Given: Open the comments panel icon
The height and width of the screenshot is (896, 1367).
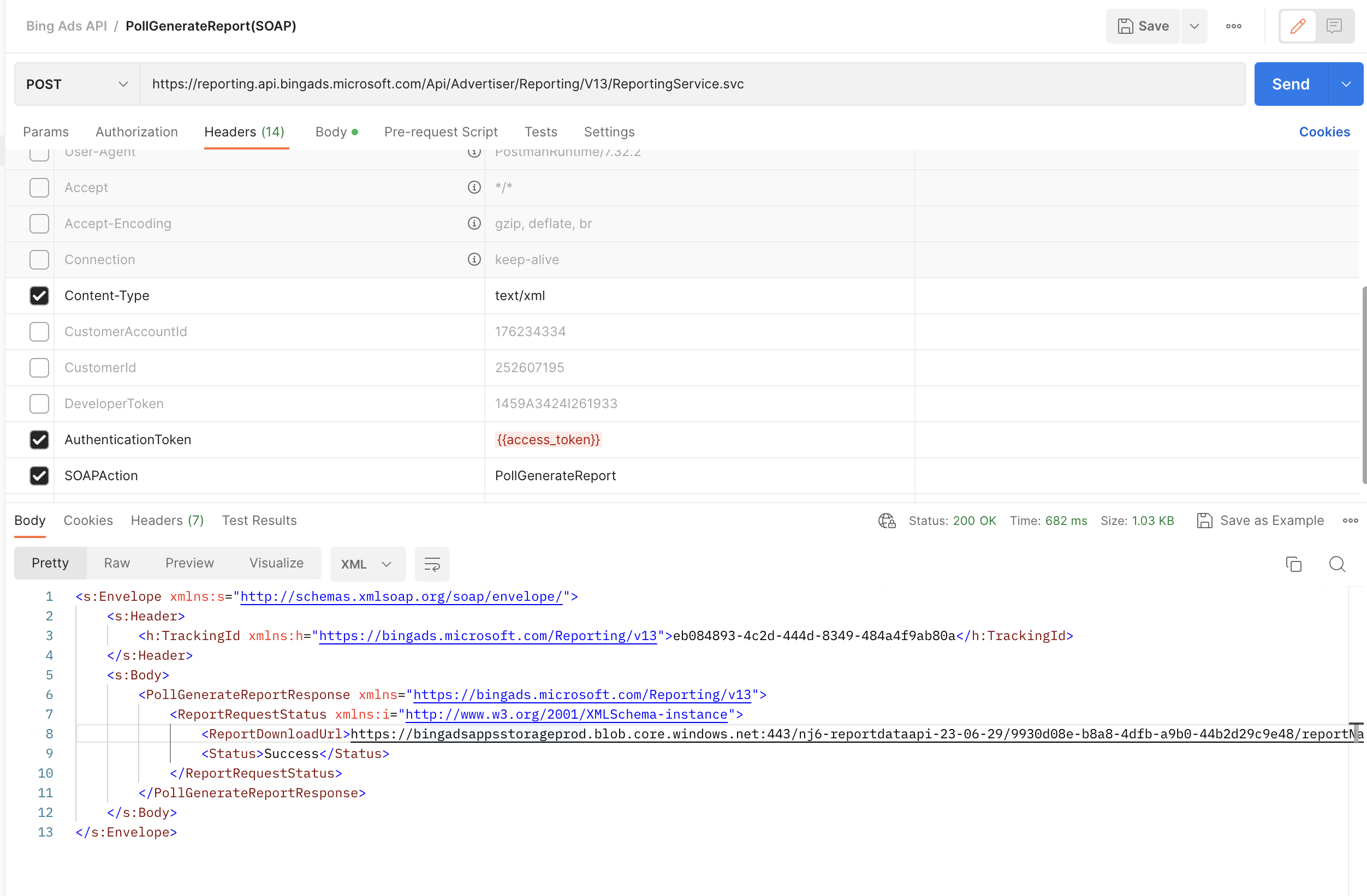Looking at the screenshot, I should [x=1334, y=26].
